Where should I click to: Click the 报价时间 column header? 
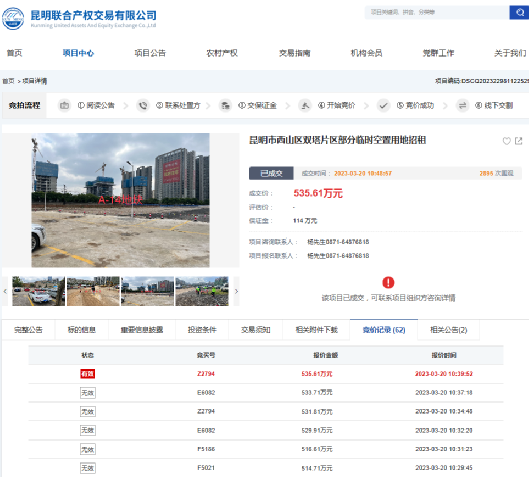444,355
